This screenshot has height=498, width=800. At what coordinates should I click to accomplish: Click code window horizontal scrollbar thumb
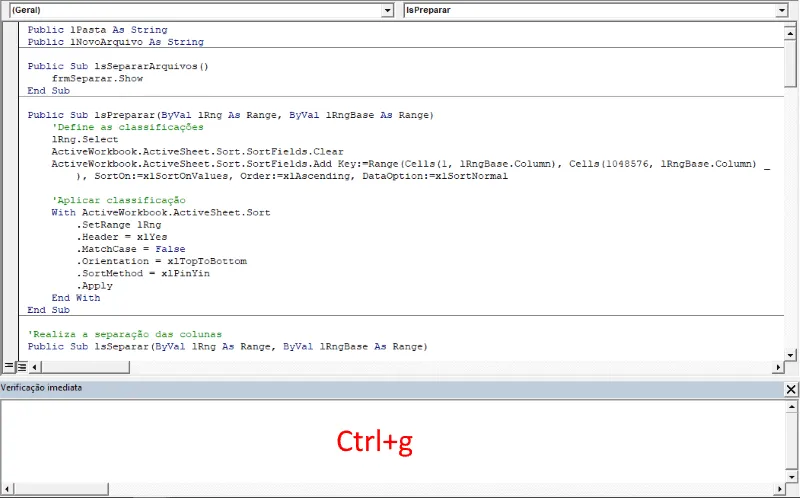tap(85, 366)
